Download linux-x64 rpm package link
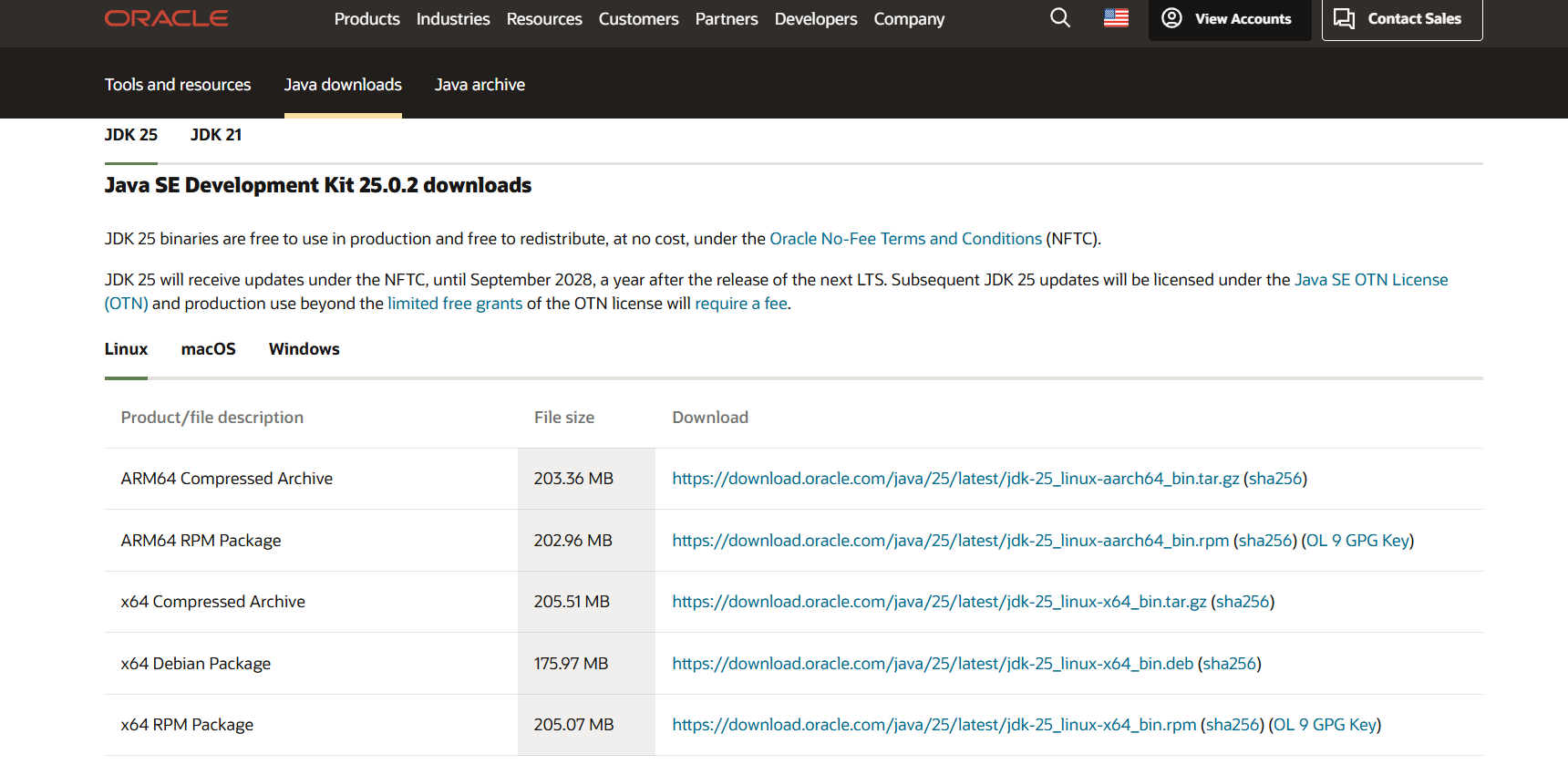 click(934, 725)
